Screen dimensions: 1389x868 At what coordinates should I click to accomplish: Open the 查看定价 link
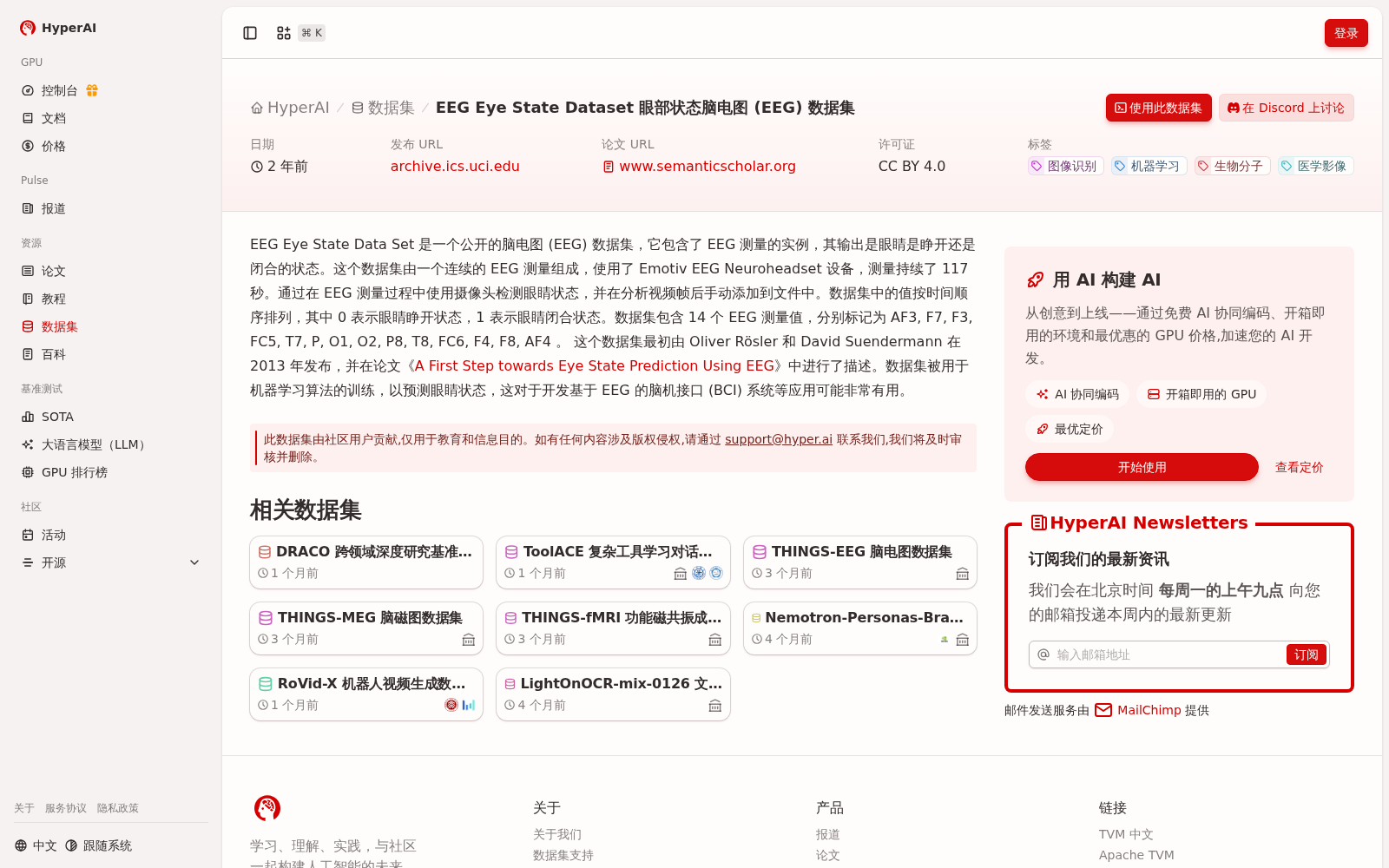[1299, 467]
